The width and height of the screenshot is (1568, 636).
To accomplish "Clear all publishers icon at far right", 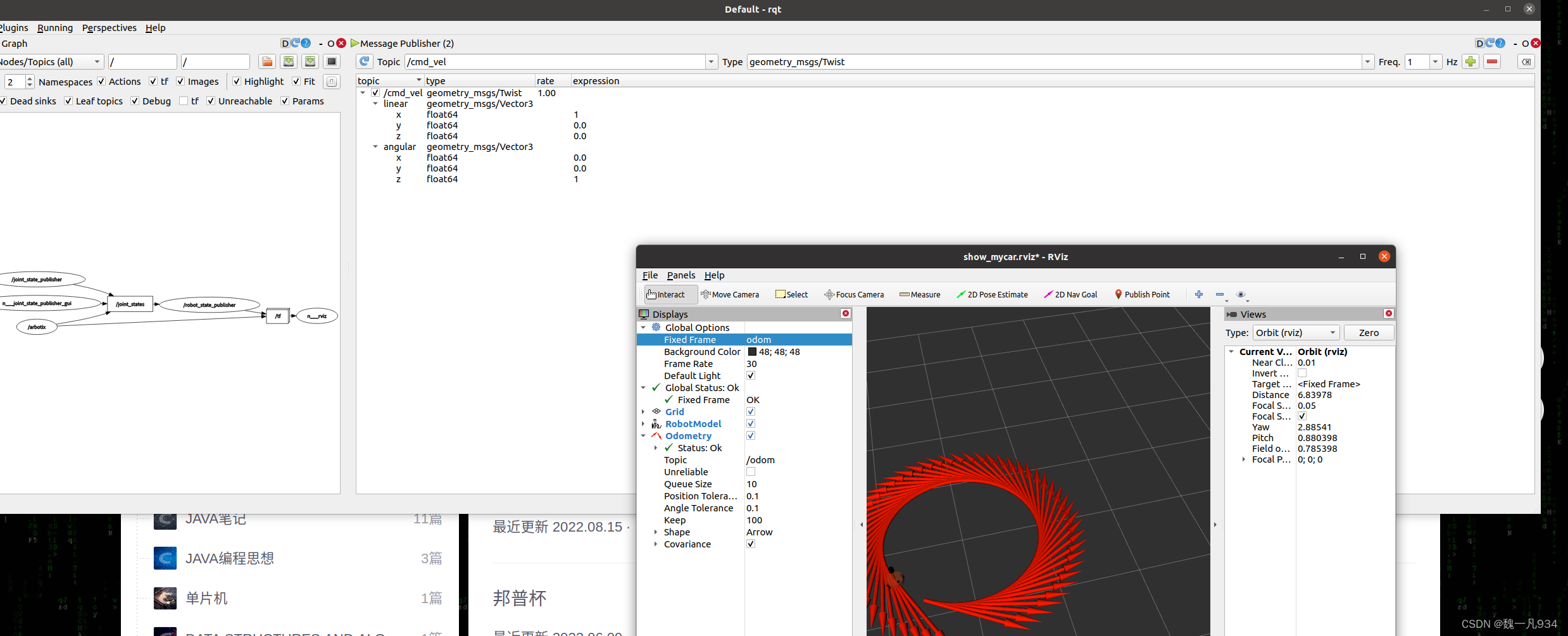I will pos(1527,61).
